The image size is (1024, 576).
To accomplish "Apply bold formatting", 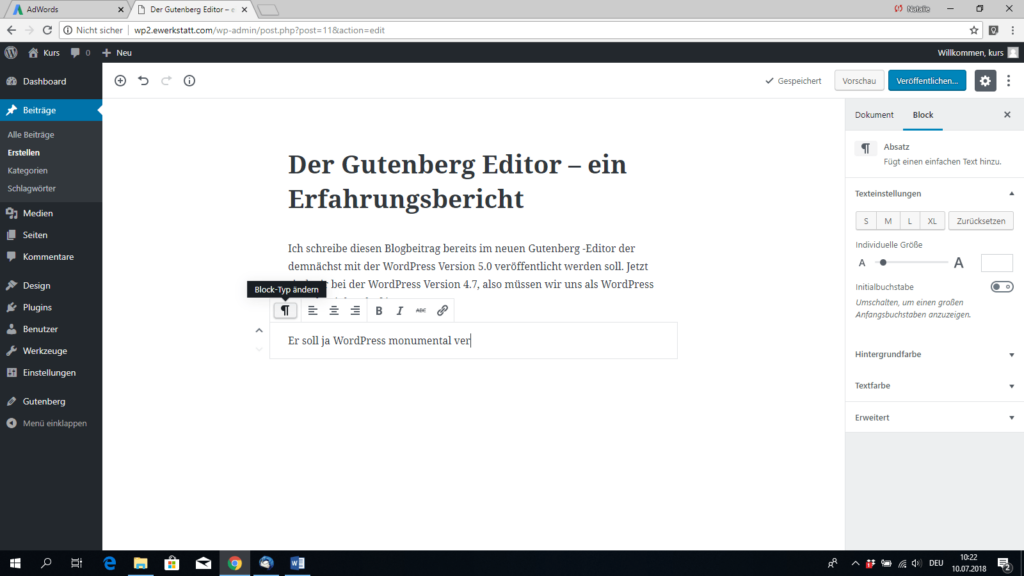I will tap(379, 311).
